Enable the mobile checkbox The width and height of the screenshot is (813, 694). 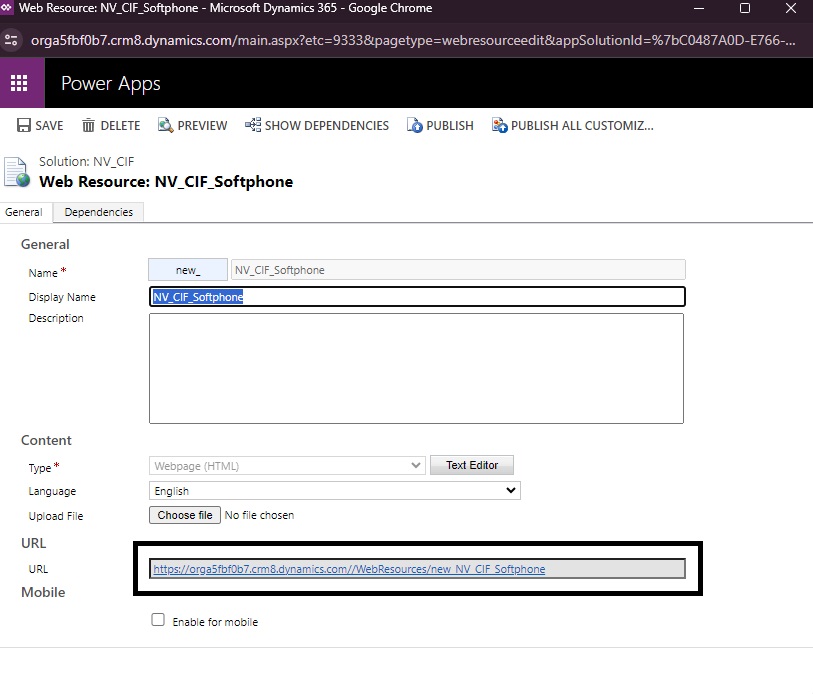[x=158, y=620]
